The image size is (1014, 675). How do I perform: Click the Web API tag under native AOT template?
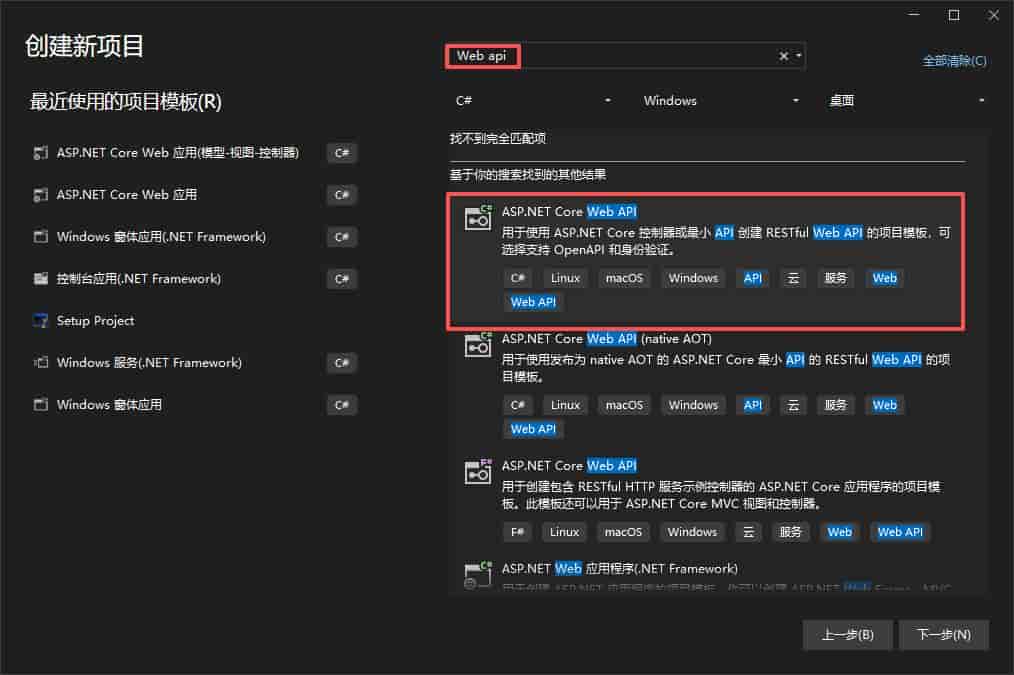coord(533,429)
